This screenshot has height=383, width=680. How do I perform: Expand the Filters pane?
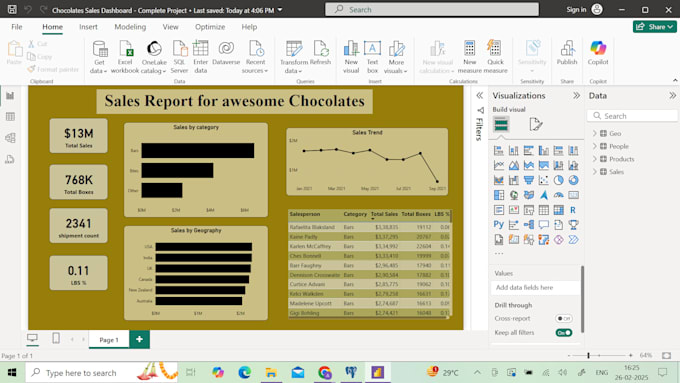pos(480,95)
